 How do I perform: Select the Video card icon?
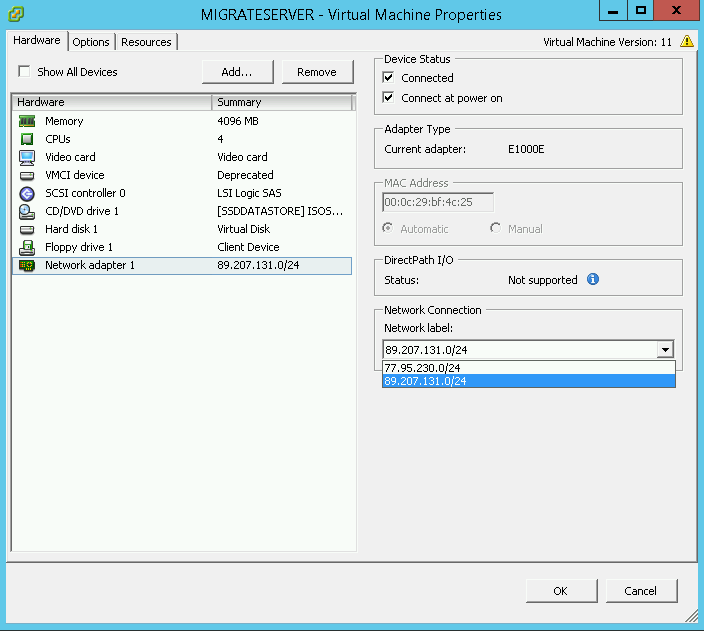27,157
